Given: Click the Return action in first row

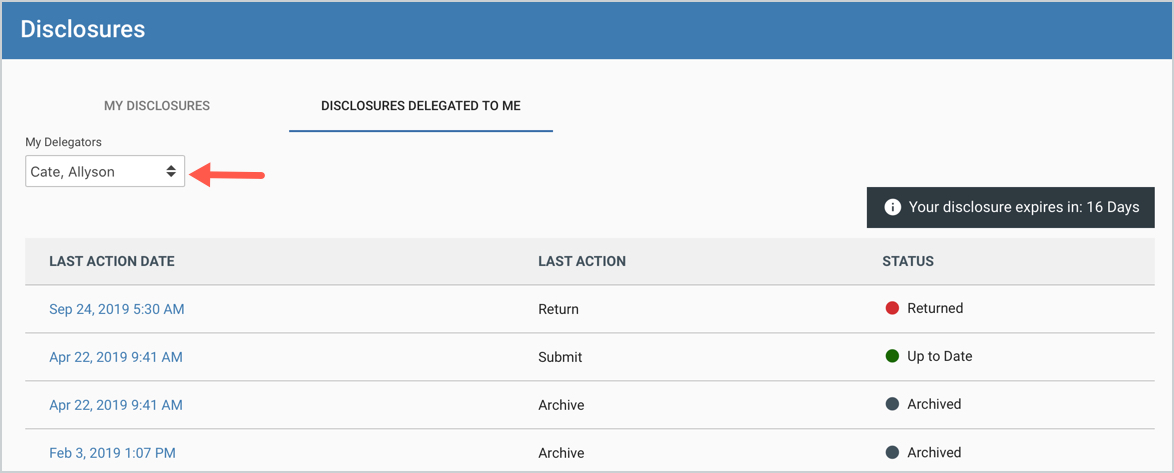Looking at the screenshot, I should click(558, 309).
